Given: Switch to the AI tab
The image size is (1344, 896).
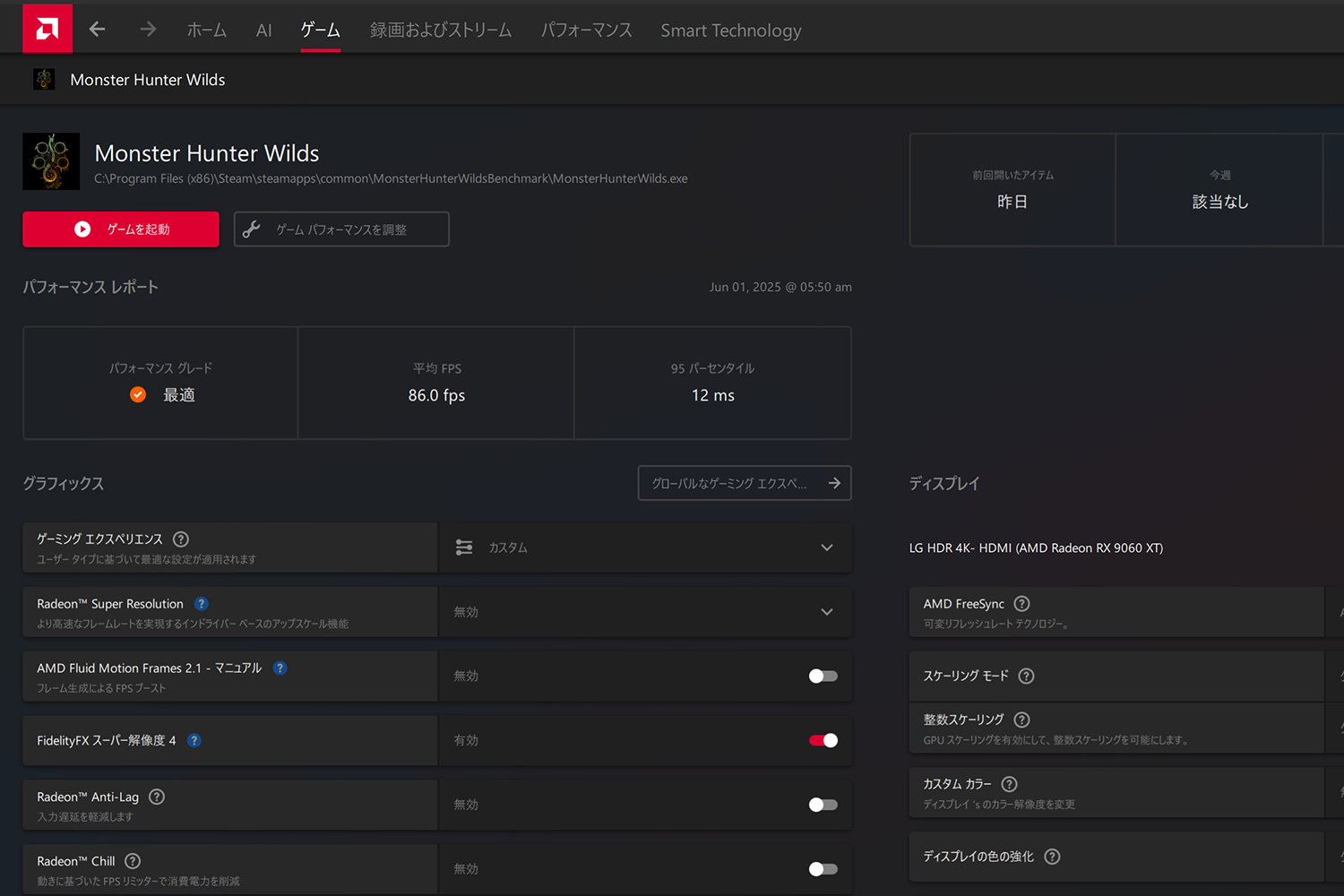Looking at the screenshot, I should (x=263, y=30).
